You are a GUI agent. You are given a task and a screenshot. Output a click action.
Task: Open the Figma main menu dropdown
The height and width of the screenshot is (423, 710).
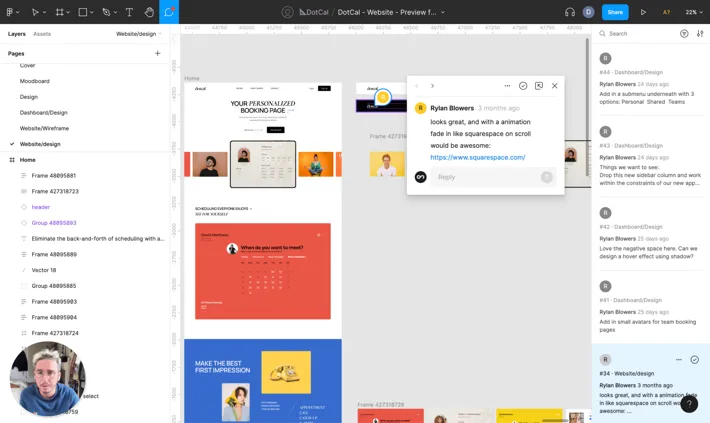click(x=12, y=12)
